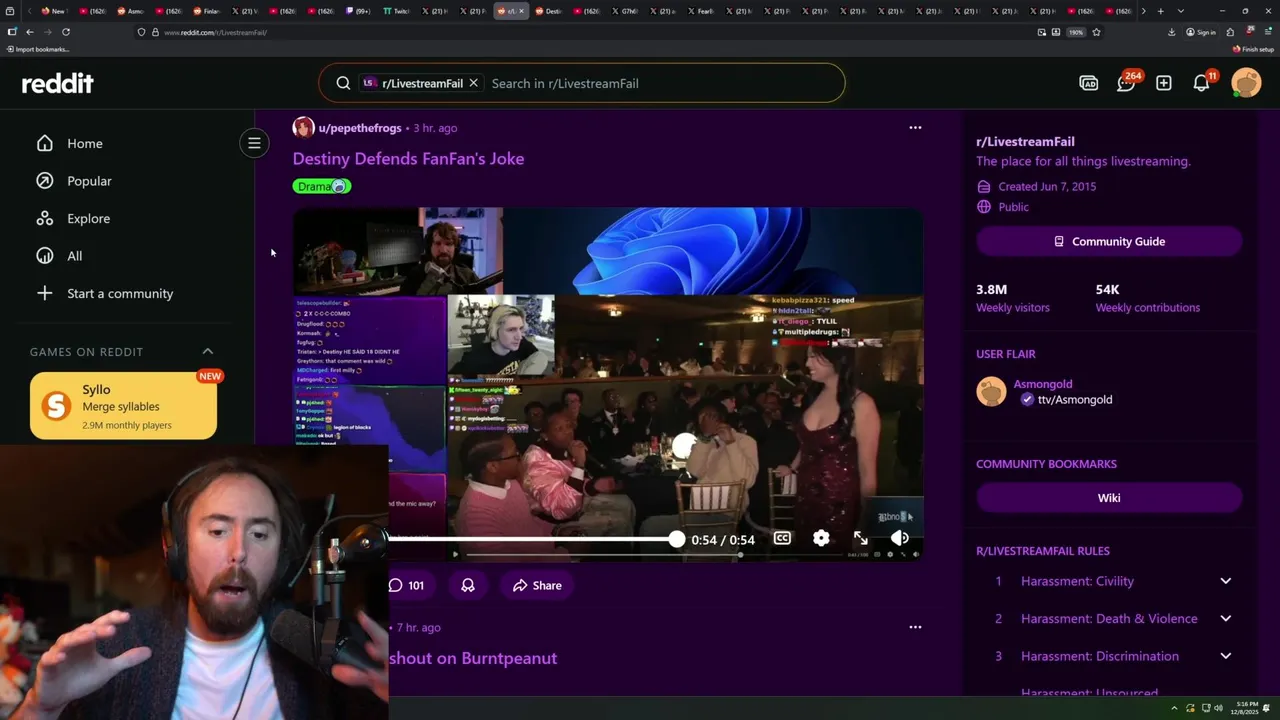Go back with the browser back arrow
This screenshot has width=1280, height=720.
29,32
